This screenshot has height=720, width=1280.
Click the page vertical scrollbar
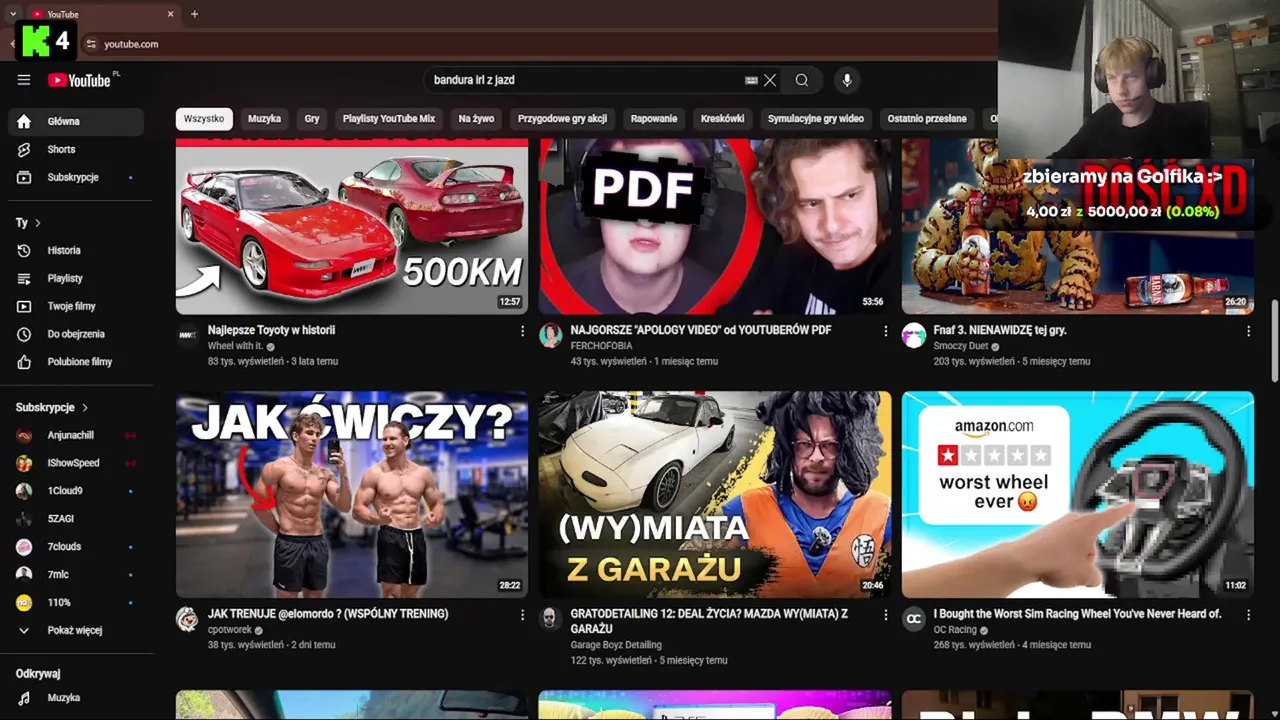point(1275,340)
